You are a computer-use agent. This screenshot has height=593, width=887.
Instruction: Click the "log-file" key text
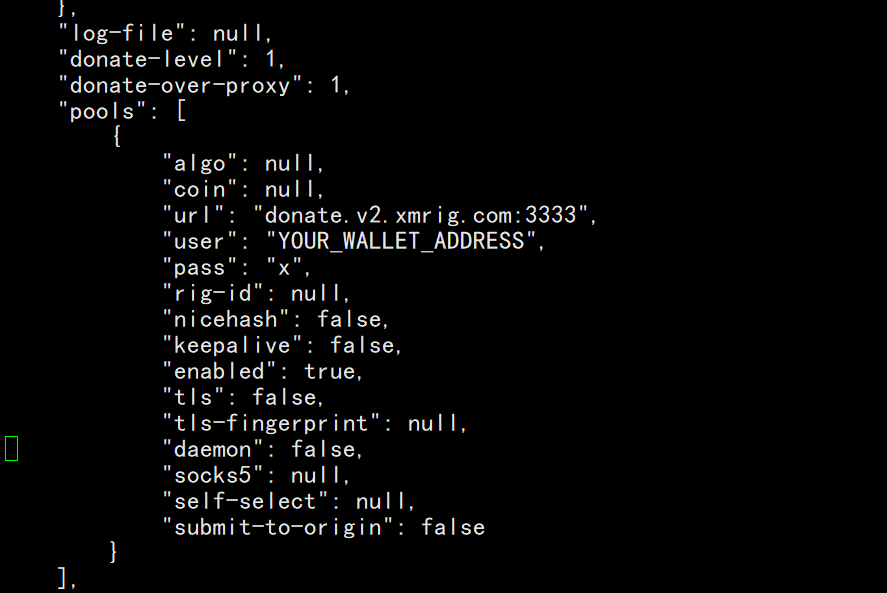[122, 33]
